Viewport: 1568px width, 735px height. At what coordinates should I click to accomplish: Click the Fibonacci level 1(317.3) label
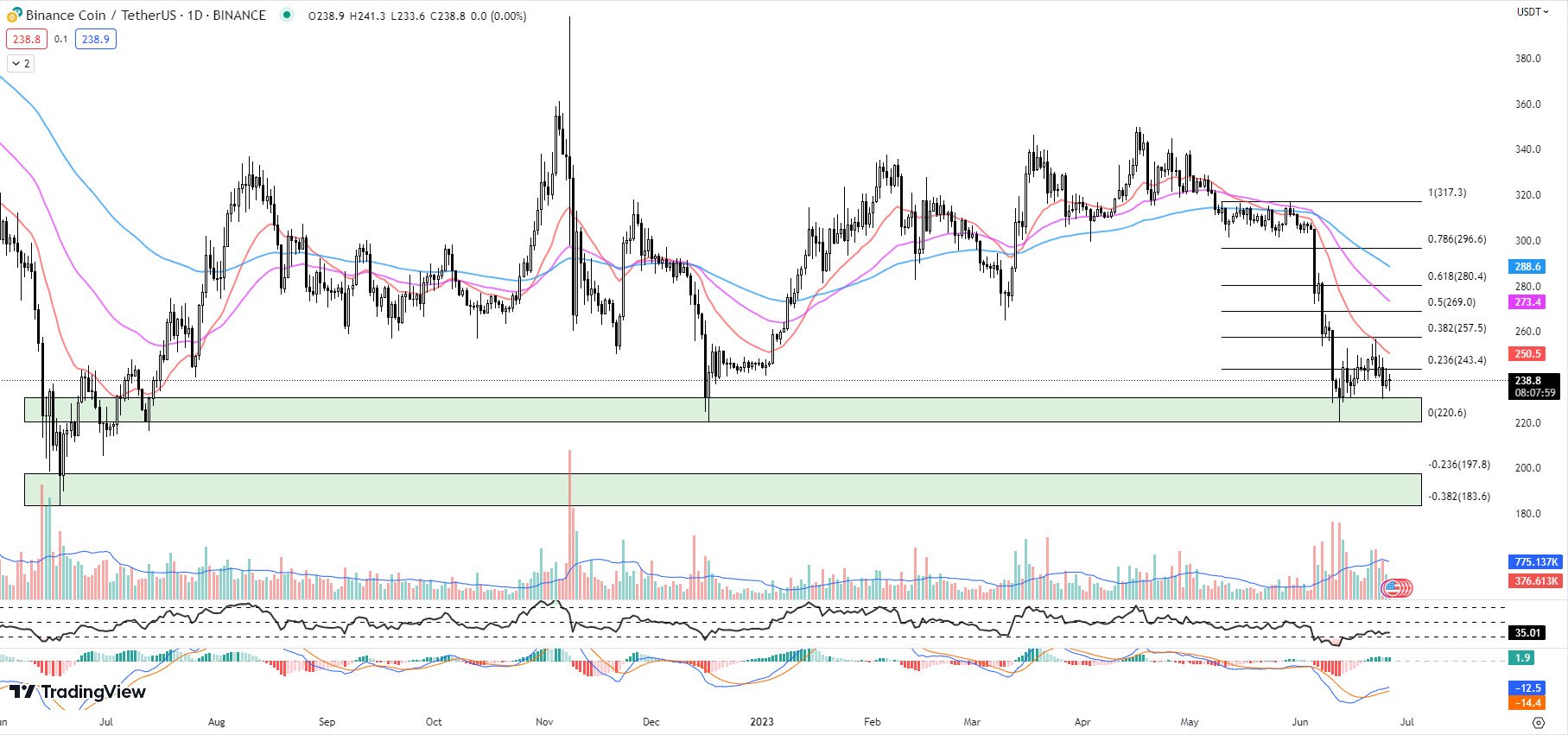[1447, 193]
